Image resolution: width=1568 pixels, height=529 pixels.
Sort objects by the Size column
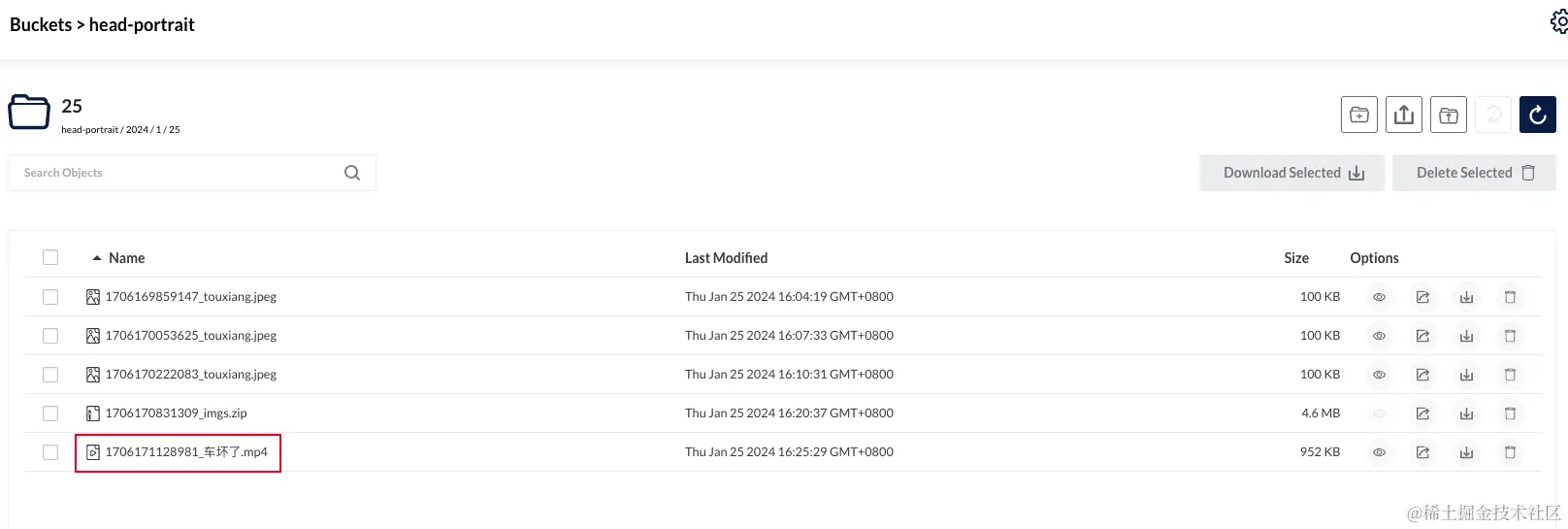pos(1296,258)
